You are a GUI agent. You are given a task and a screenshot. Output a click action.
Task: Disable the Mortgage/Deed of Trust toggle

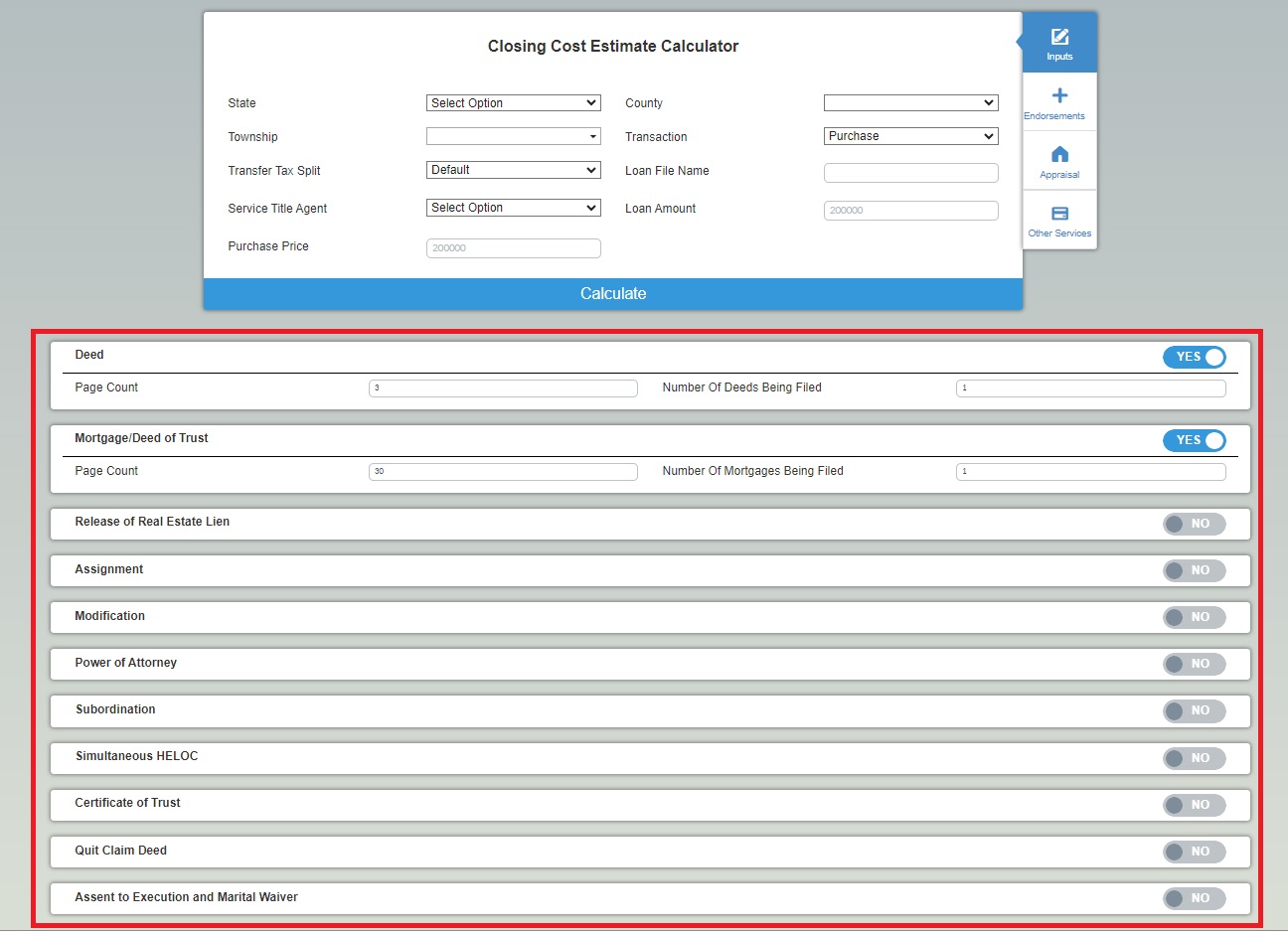pyautogui.click(x=1194, y=440)
